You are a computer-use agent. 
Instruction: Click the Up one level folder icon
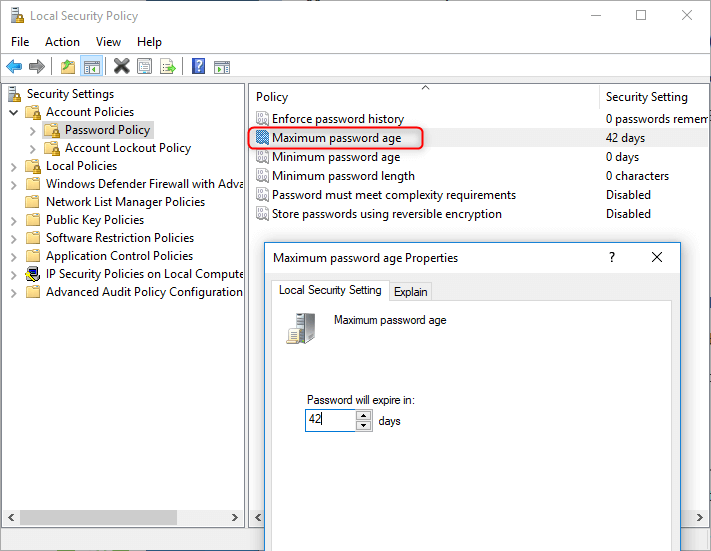coord(68,67)
